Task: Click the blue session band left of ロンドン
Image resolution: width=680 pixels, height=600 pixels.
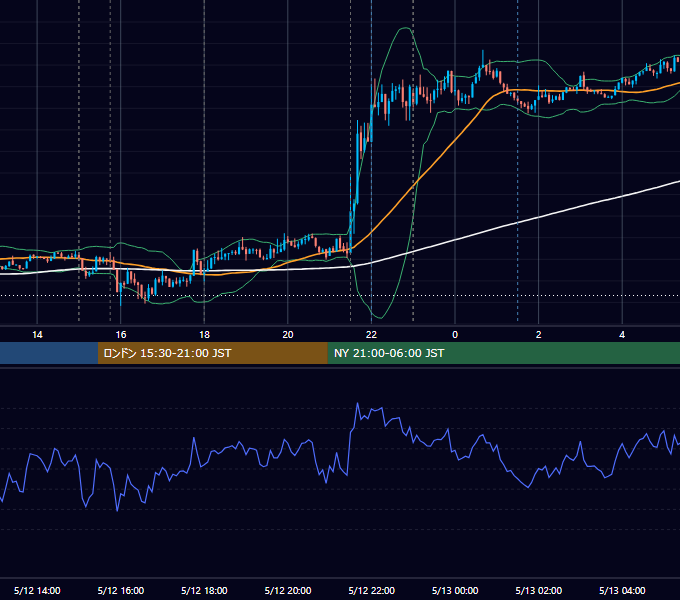Action: click(x=49, y=353)
